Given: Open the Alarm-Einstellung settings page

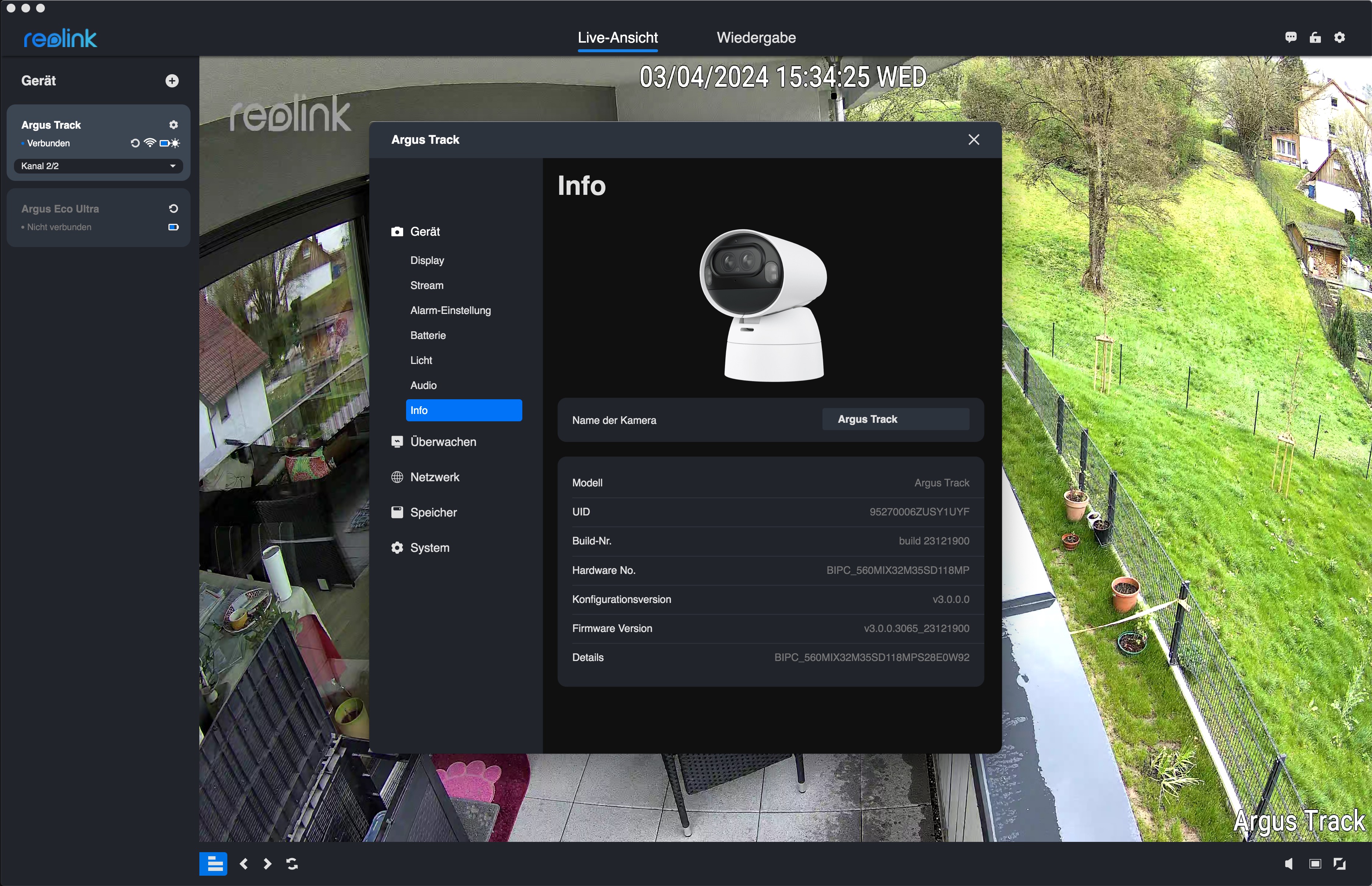Looking at the screenshot, I should click(450, 311).
